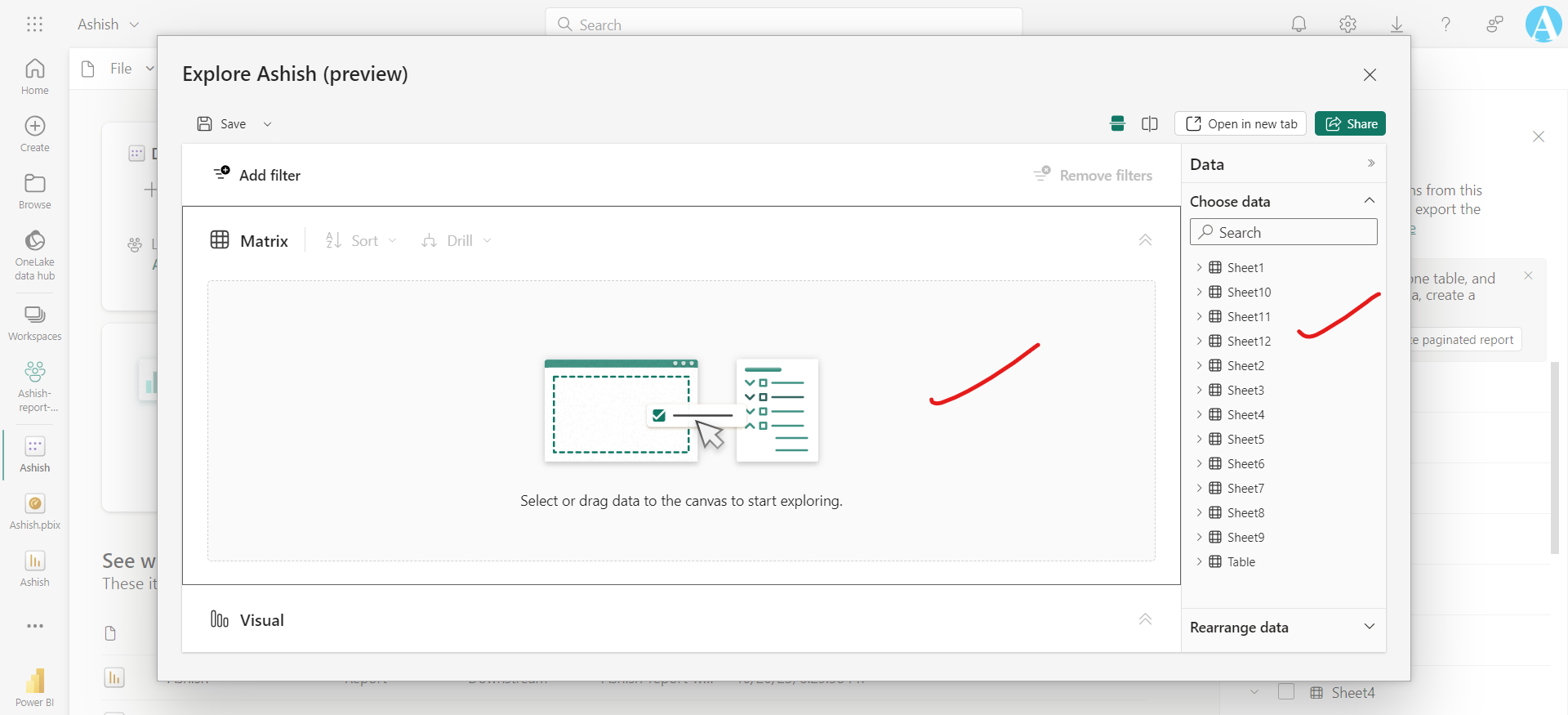Viewport: 1568px width, 715px height.
Task: Open the notifications bell
Action: click(1298, 25)
